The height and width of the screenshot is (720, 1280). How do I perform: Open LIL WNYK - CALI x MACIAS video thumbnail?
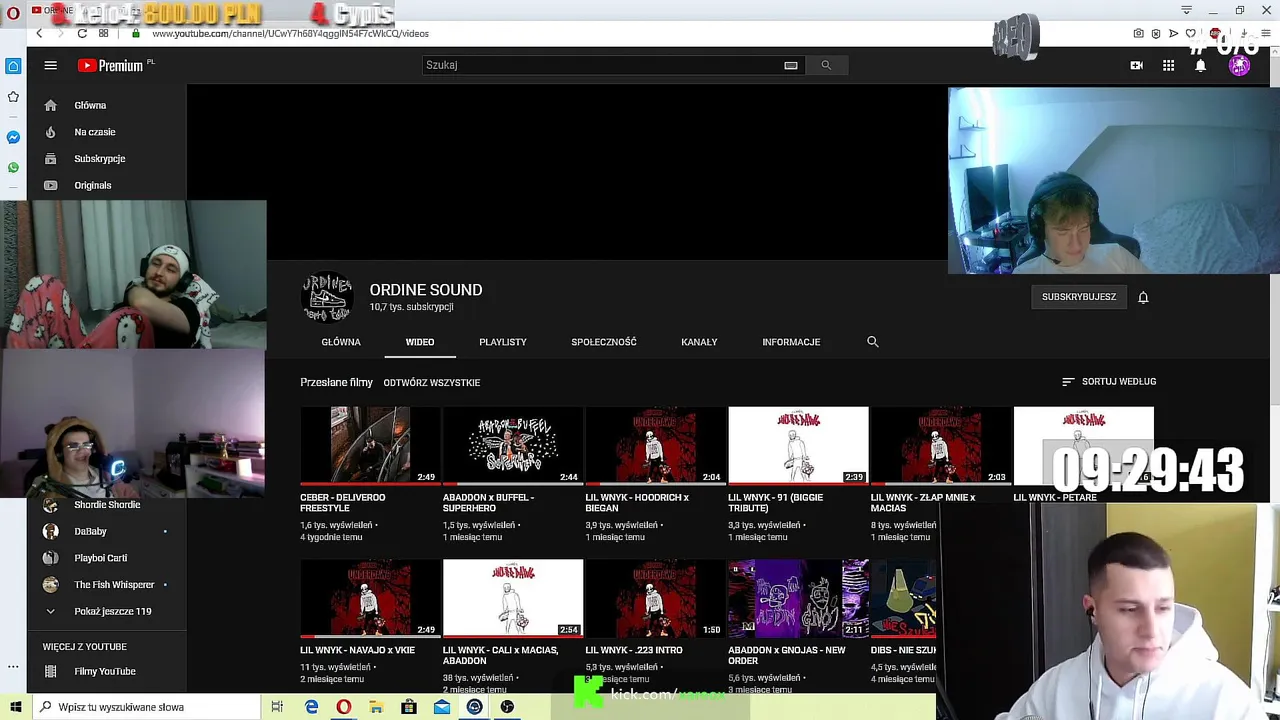513,598
